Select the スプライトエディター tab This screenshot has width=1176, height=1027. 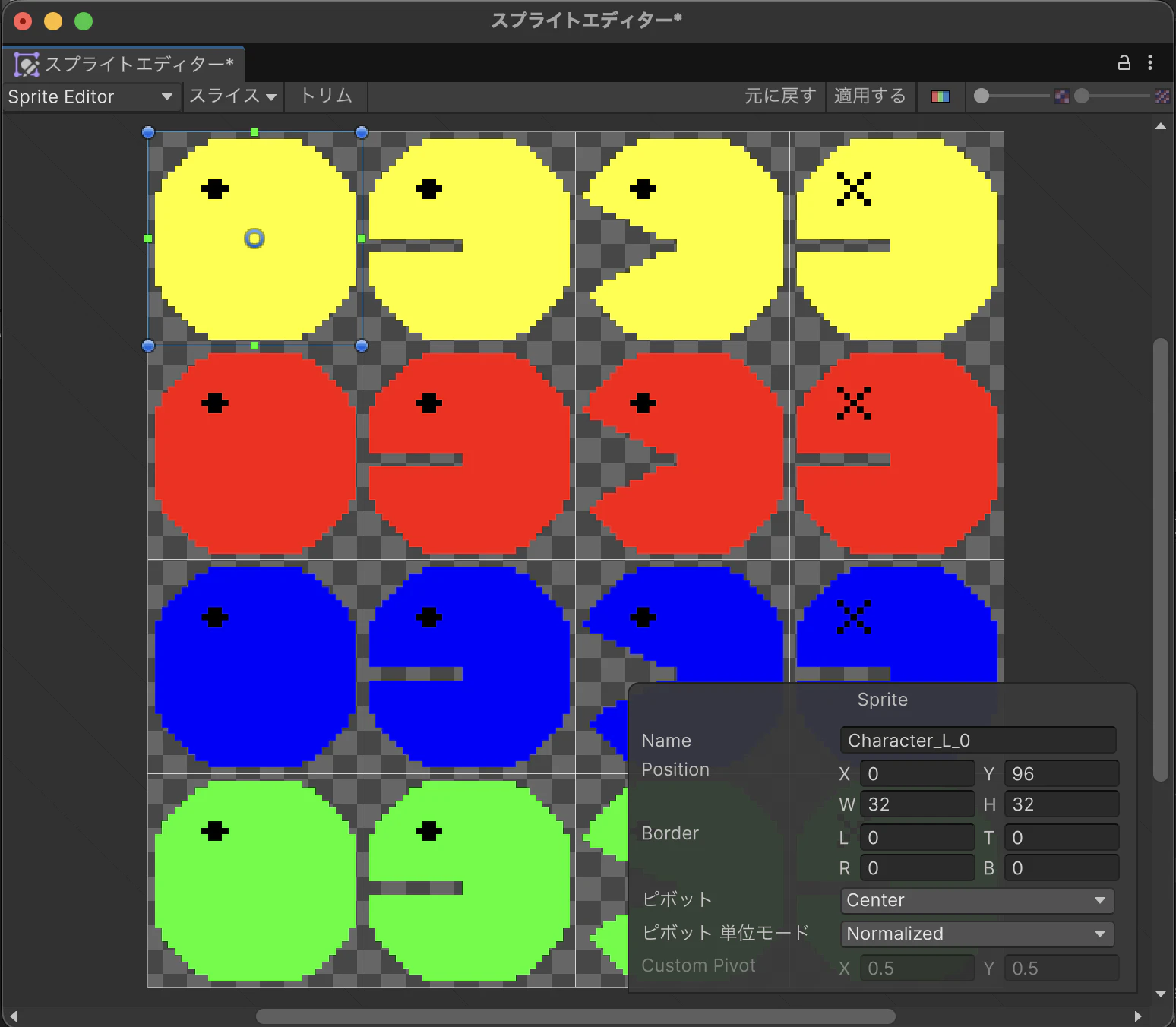[x=124, y=65]
